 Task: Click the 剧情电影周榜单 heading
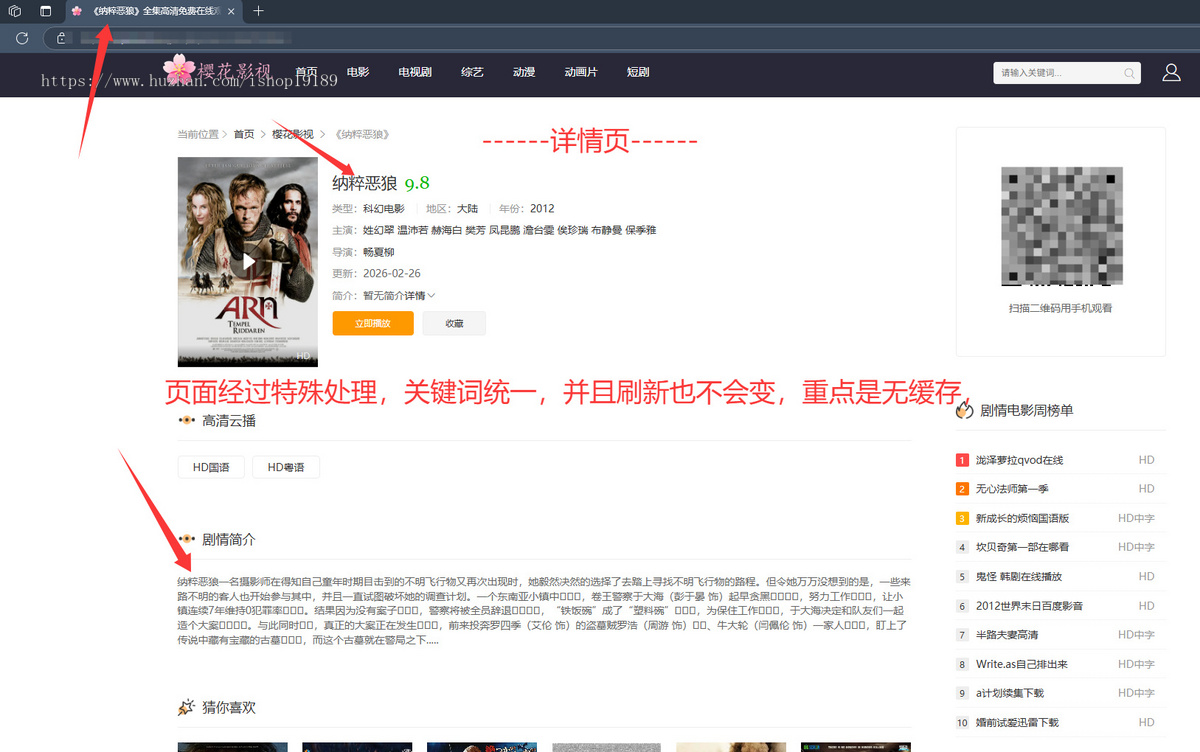click(x=1027, y=410)
